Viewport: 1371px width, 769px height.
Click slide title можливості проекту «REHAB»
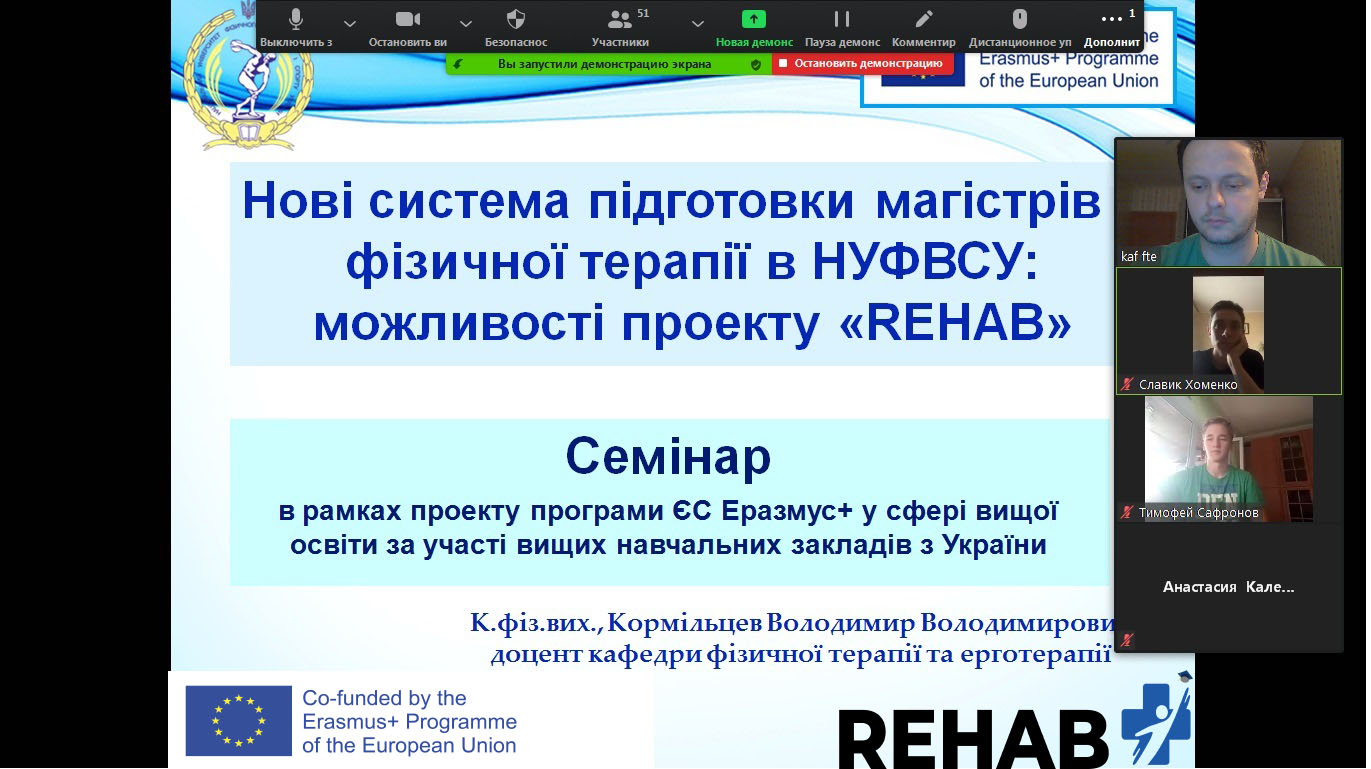coord(692,325)
